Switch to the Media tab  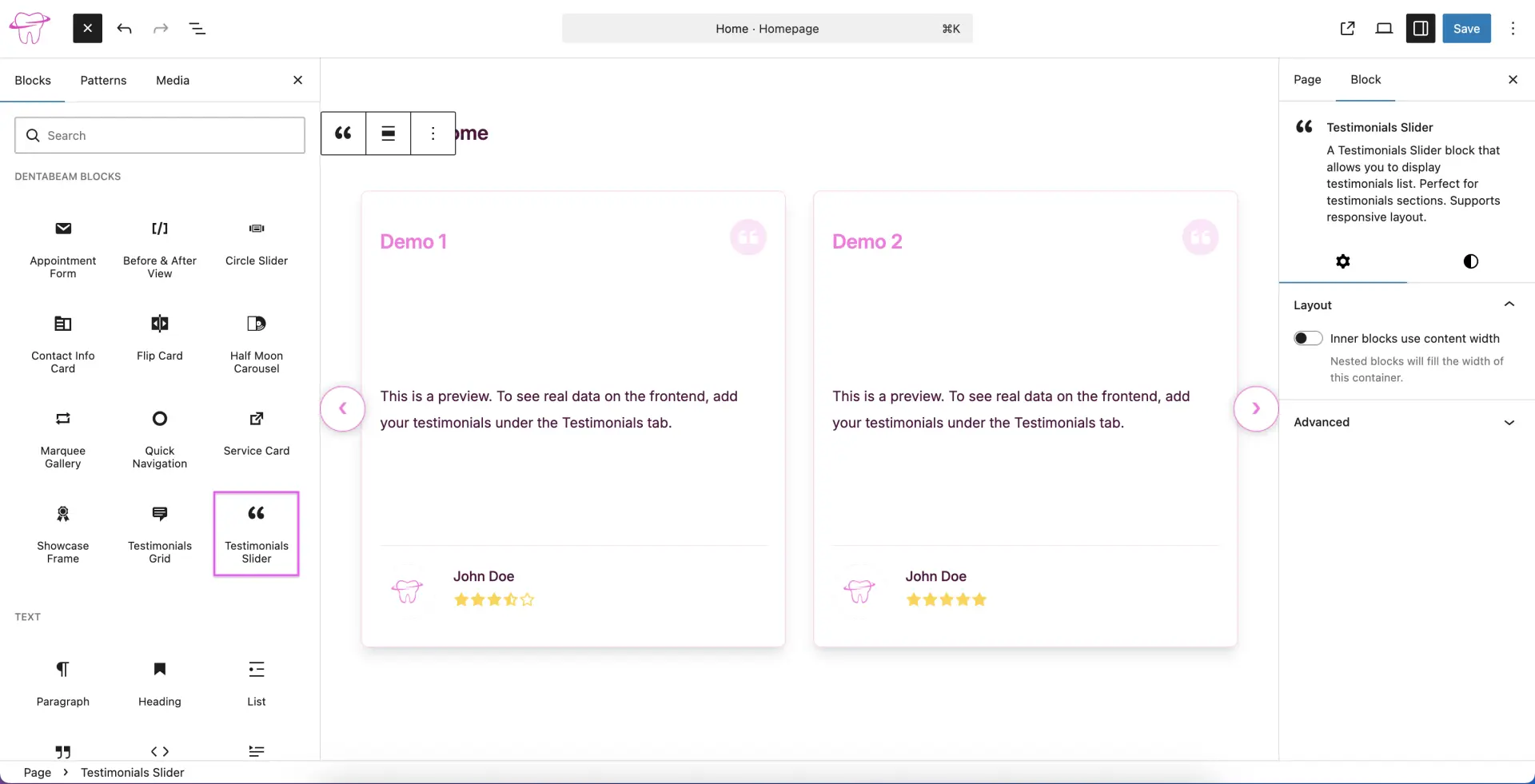coord(173,80)
